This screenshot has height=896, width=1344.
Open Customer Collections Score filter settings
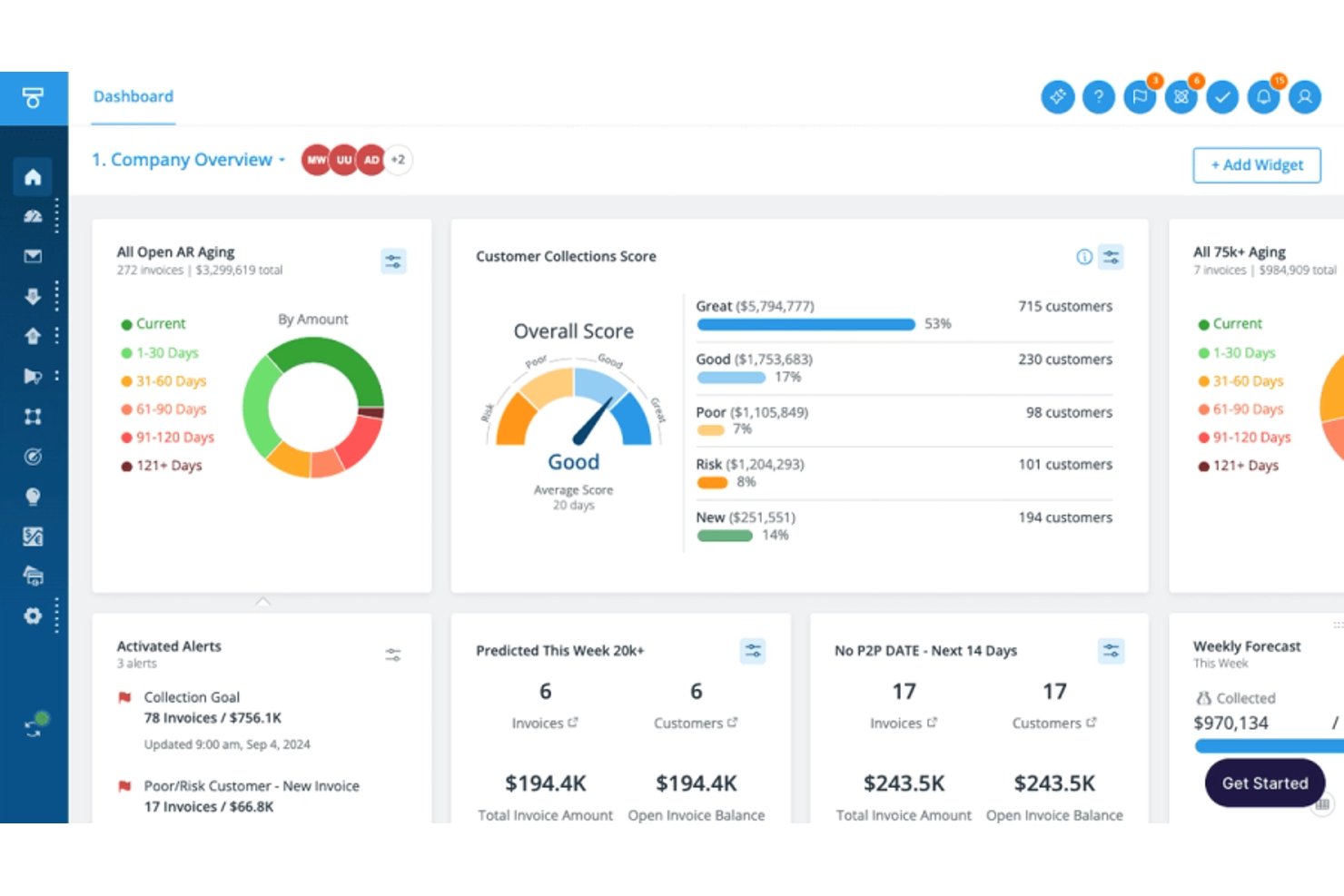click(x=1112, y=257)
